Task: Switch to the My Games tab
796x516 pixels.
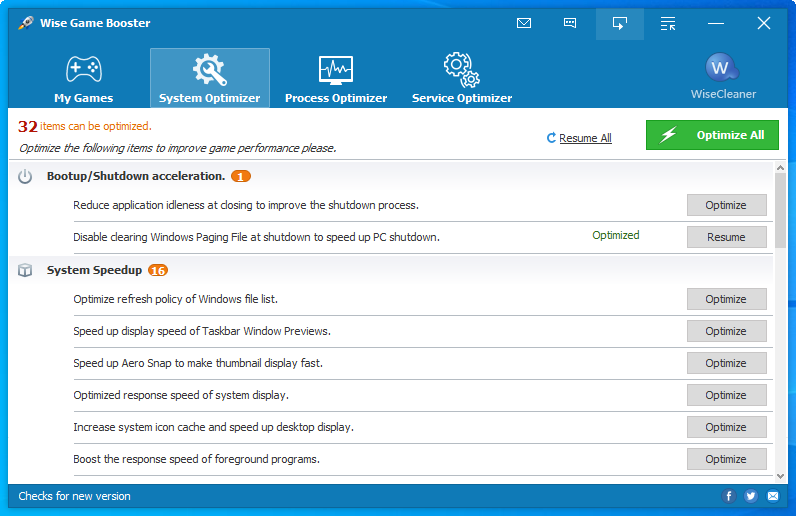Action: click(x=83, y=78)
